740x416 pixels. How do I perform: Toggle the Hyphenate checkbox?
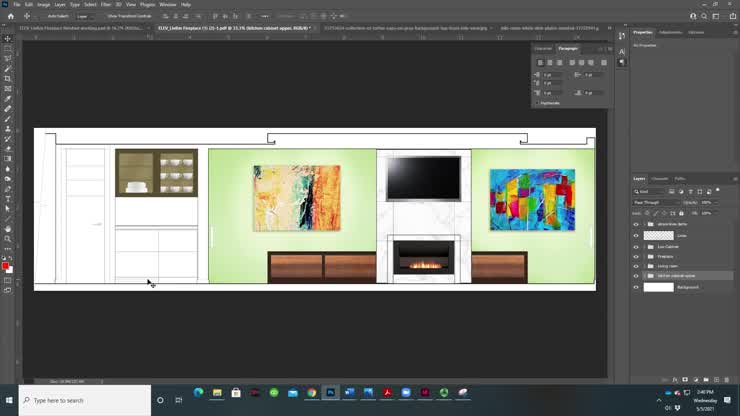[x=537, y=103]
